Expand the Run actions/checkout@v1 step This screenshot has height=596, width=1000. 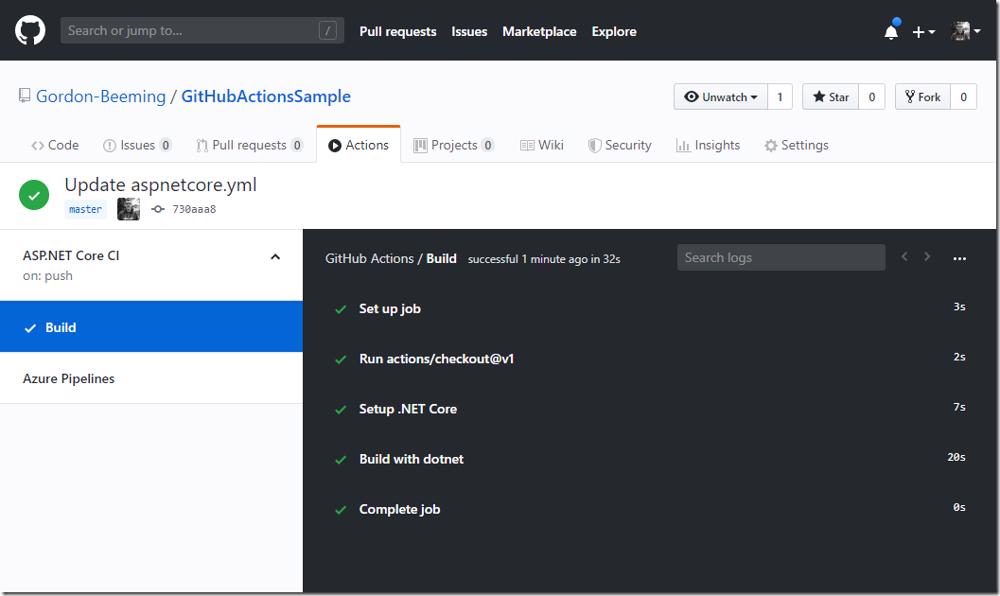649,358
